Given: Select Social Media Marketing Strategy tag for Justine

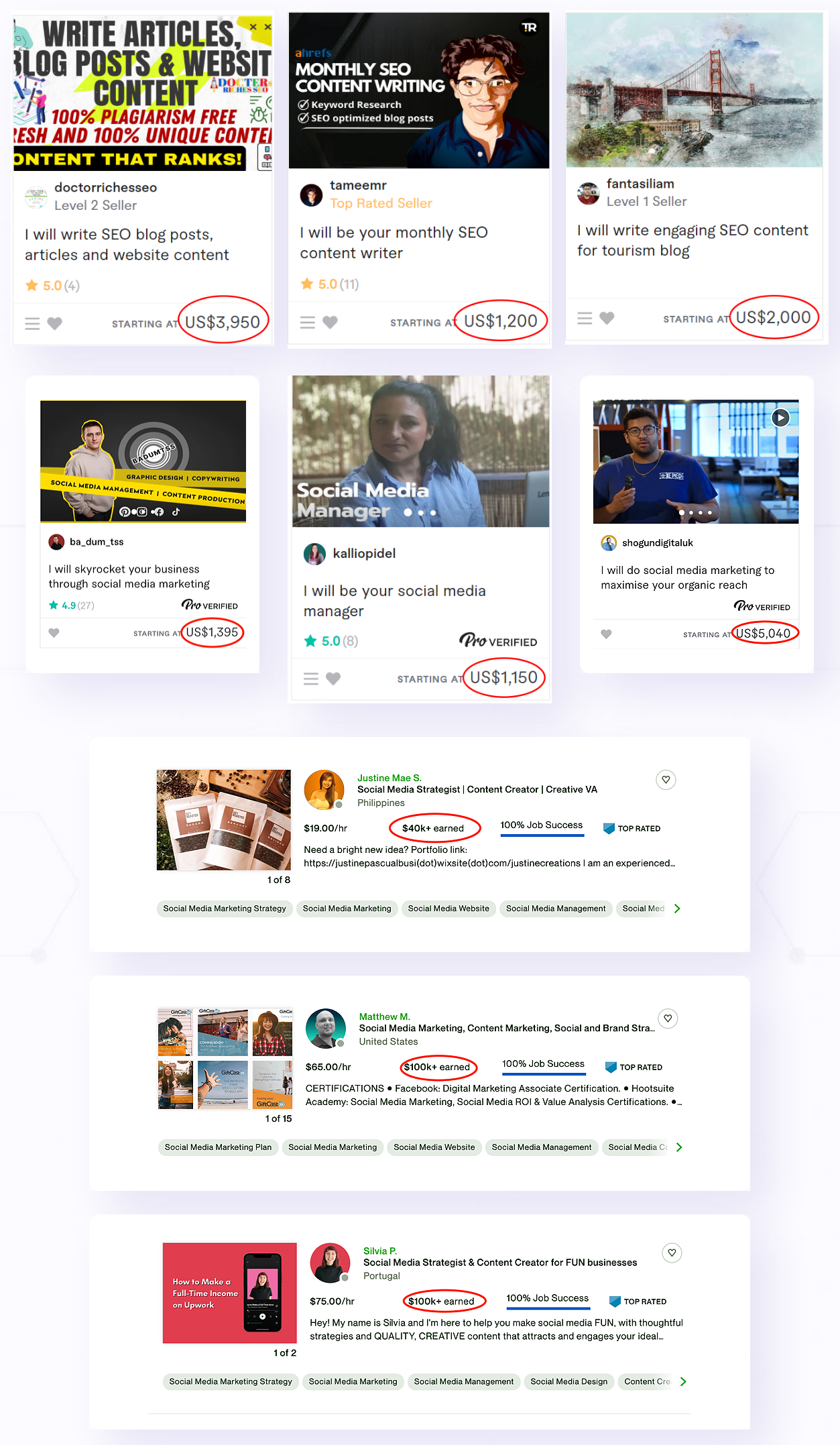Looking at the screenshot, I should (x=225, y=909).
